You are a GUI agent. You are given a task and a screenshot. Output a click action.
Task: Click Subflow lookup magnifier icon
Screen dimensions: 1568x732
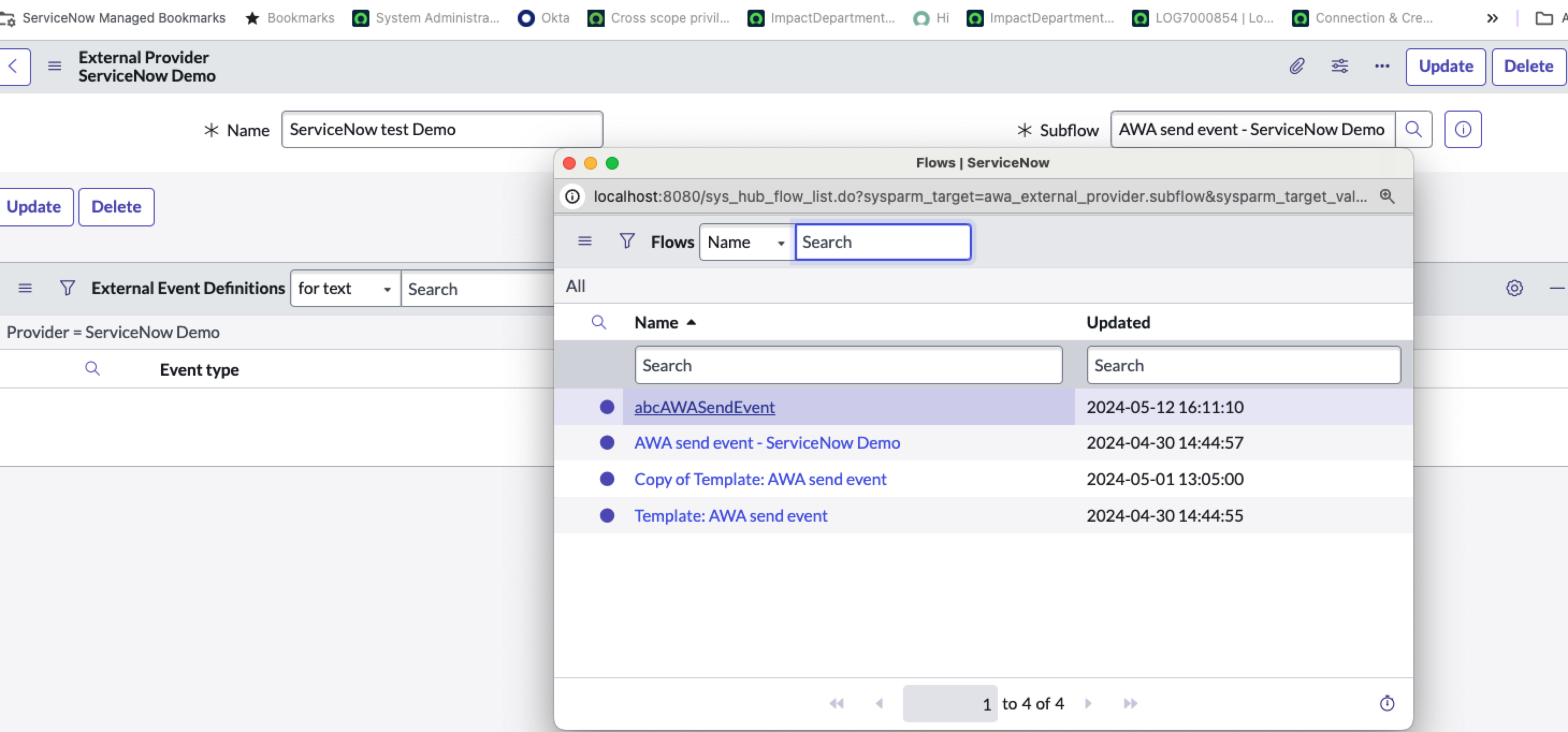point(1413,129)
